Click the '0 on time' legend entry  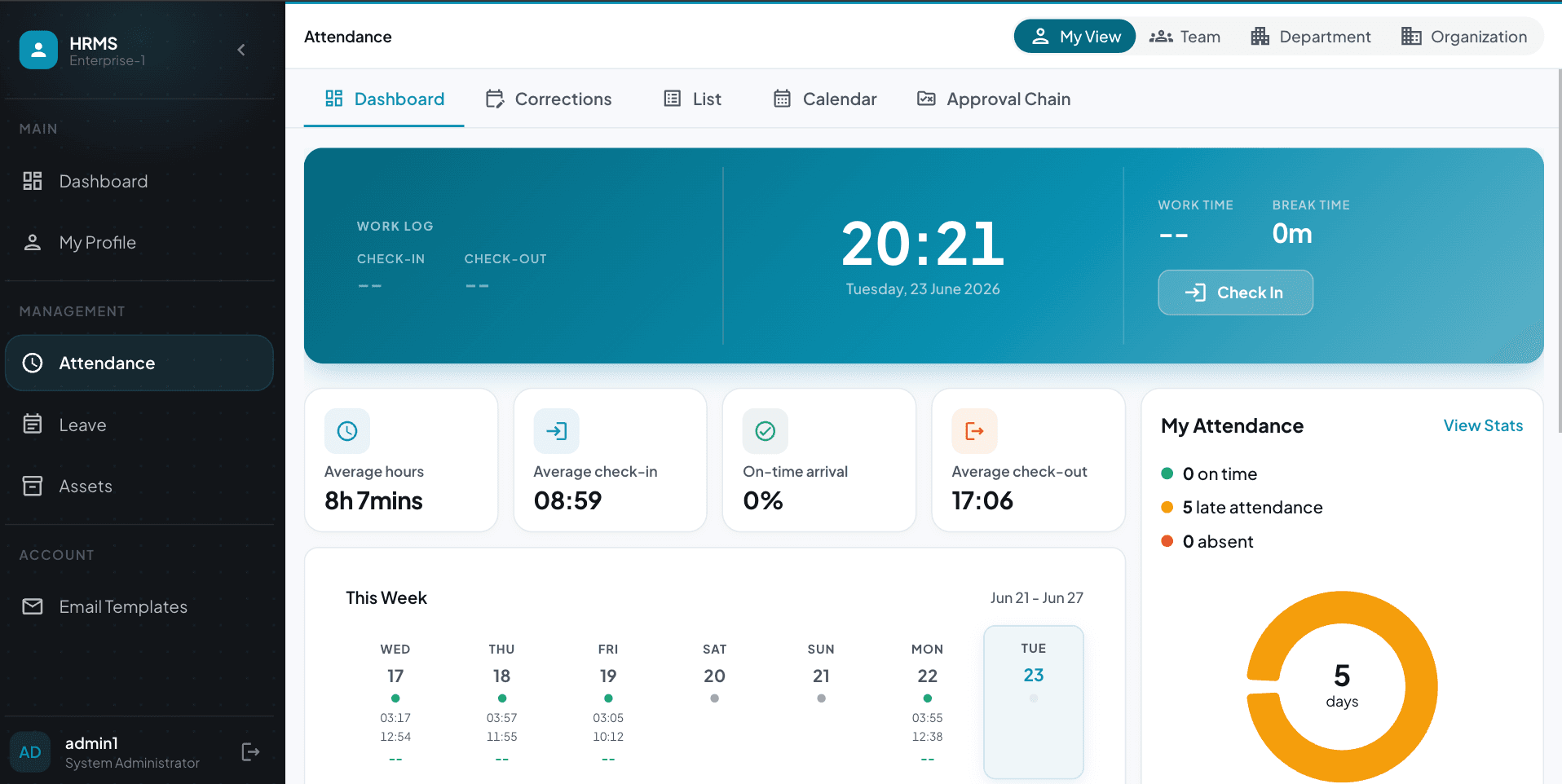[1209, 473]
